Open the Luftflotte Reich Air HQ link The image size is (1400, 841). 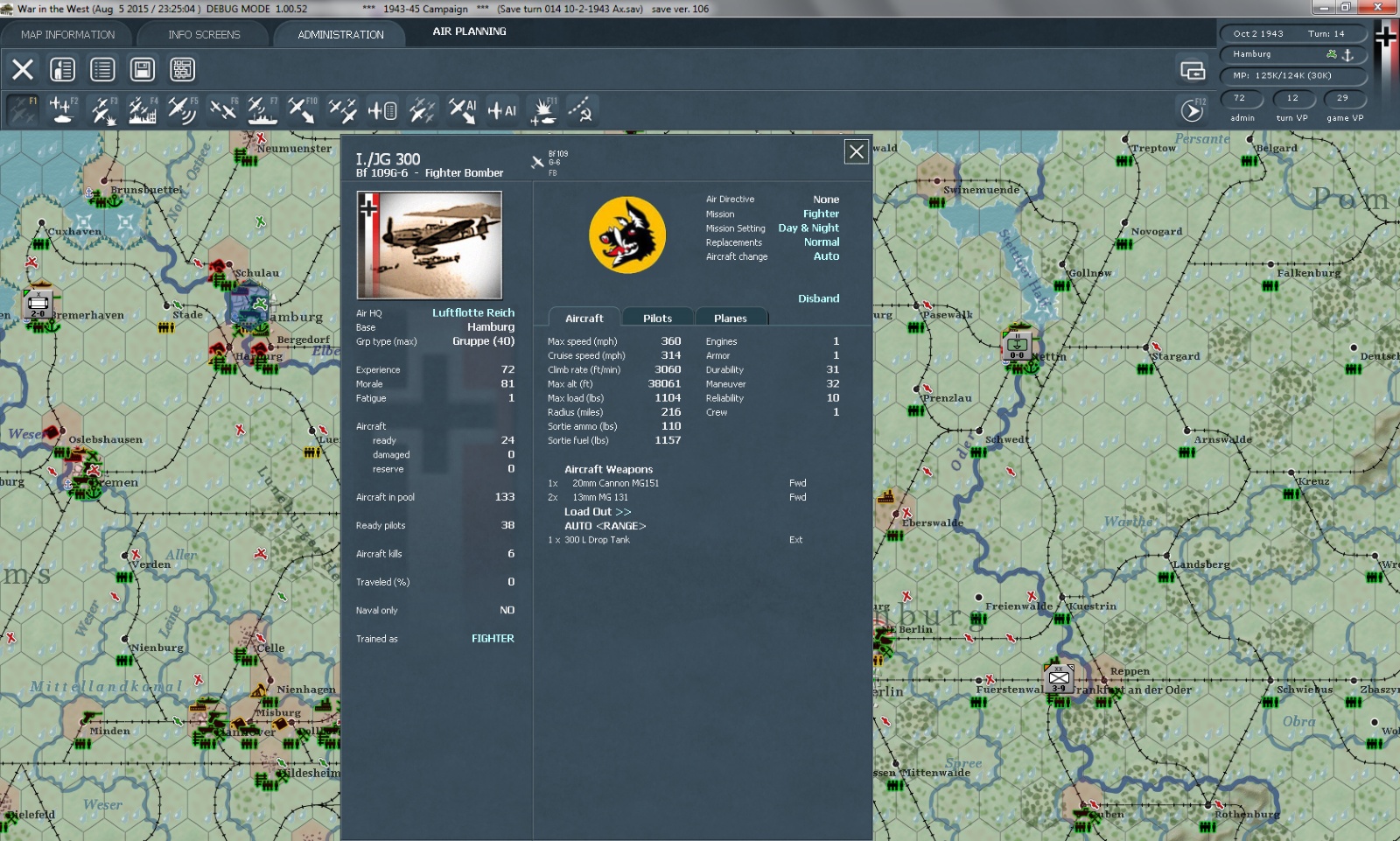[472, 313]
